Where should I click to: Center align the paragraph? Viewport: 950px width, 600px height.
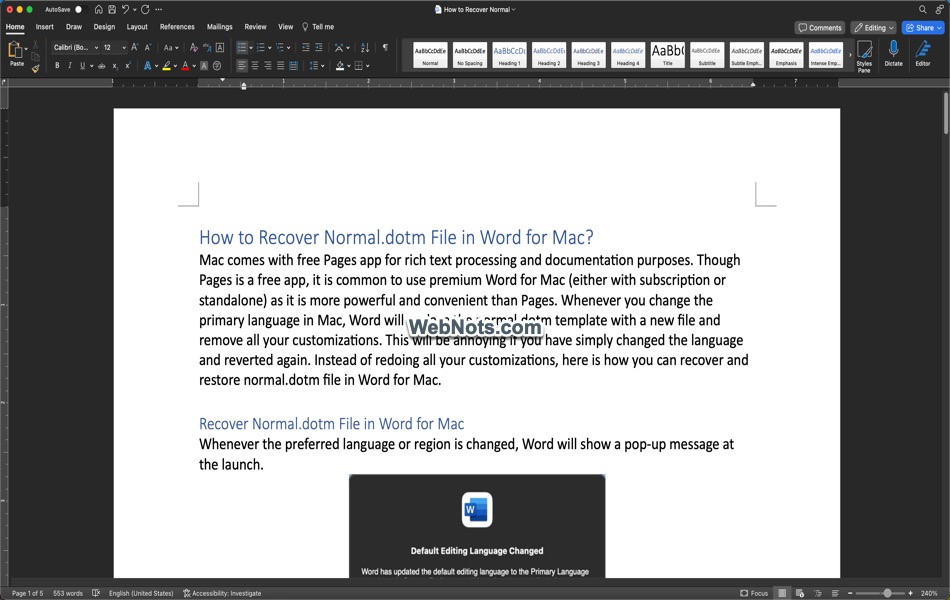(254, 65)
